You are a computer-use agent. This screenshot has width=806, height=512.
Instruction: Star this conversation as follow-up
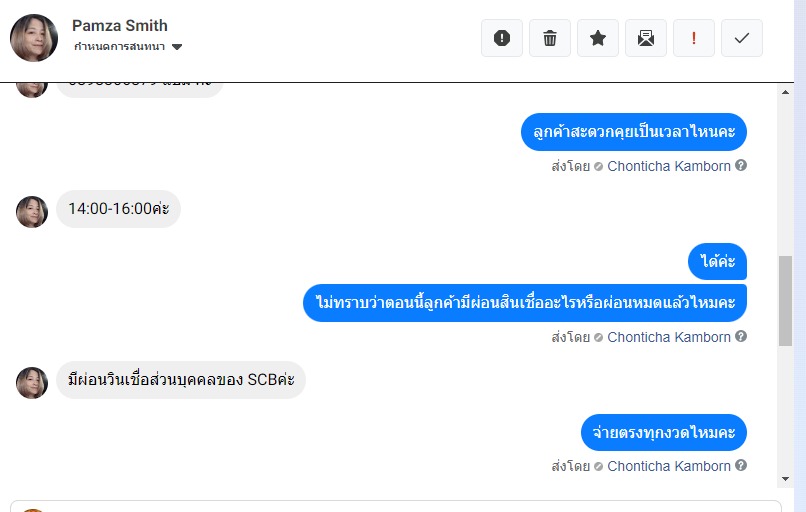(598, 38)
